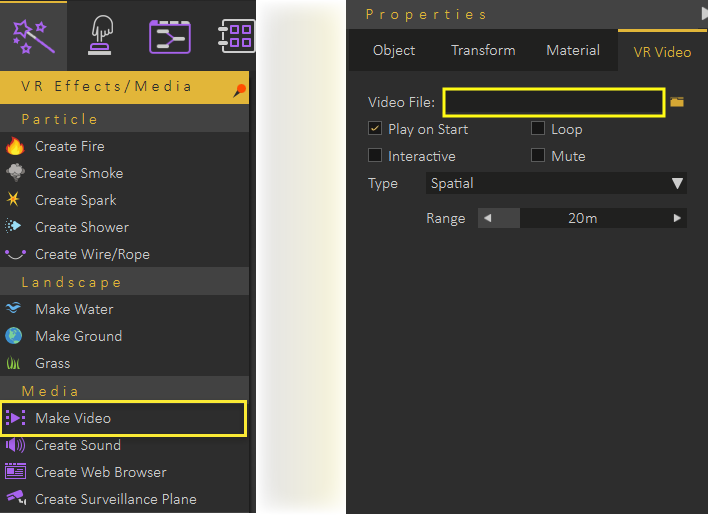Uncheck the Play on Start checkbox
This screenshot has width=710, height=515.
click(x=375, y=129)
